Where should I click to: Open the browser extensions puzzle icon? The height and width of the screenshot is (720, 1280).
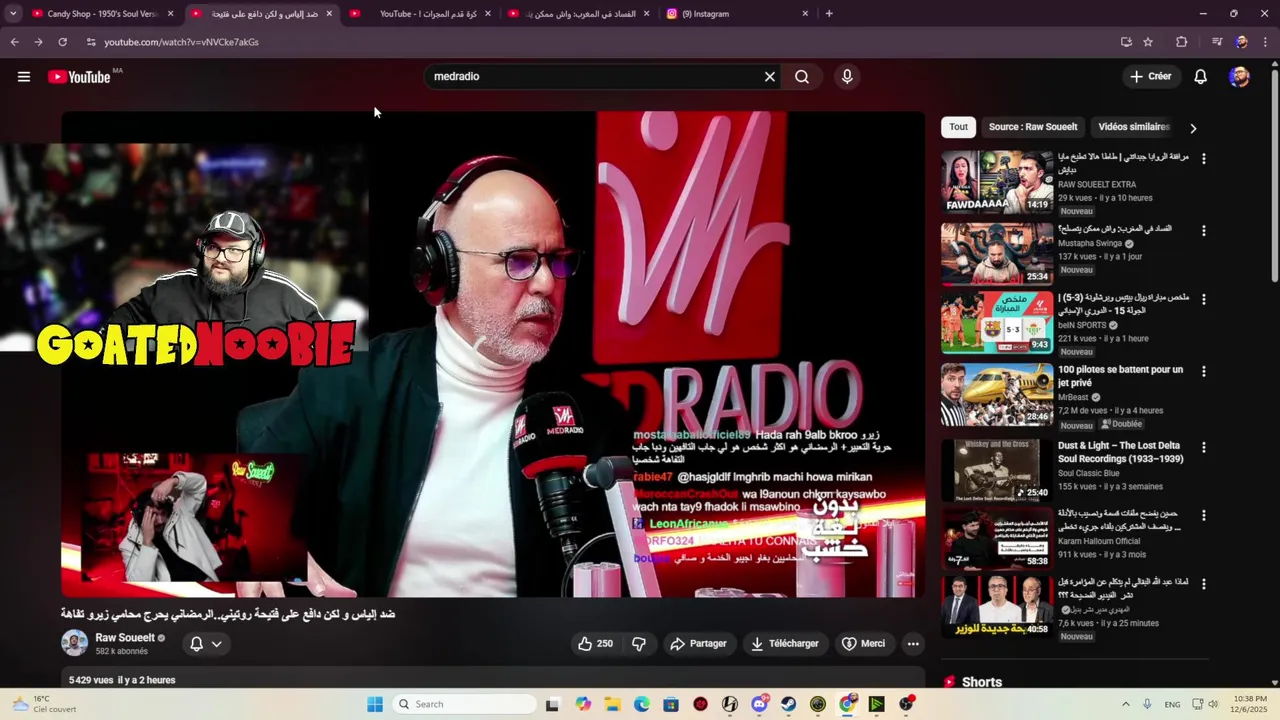coord(1181,42)
